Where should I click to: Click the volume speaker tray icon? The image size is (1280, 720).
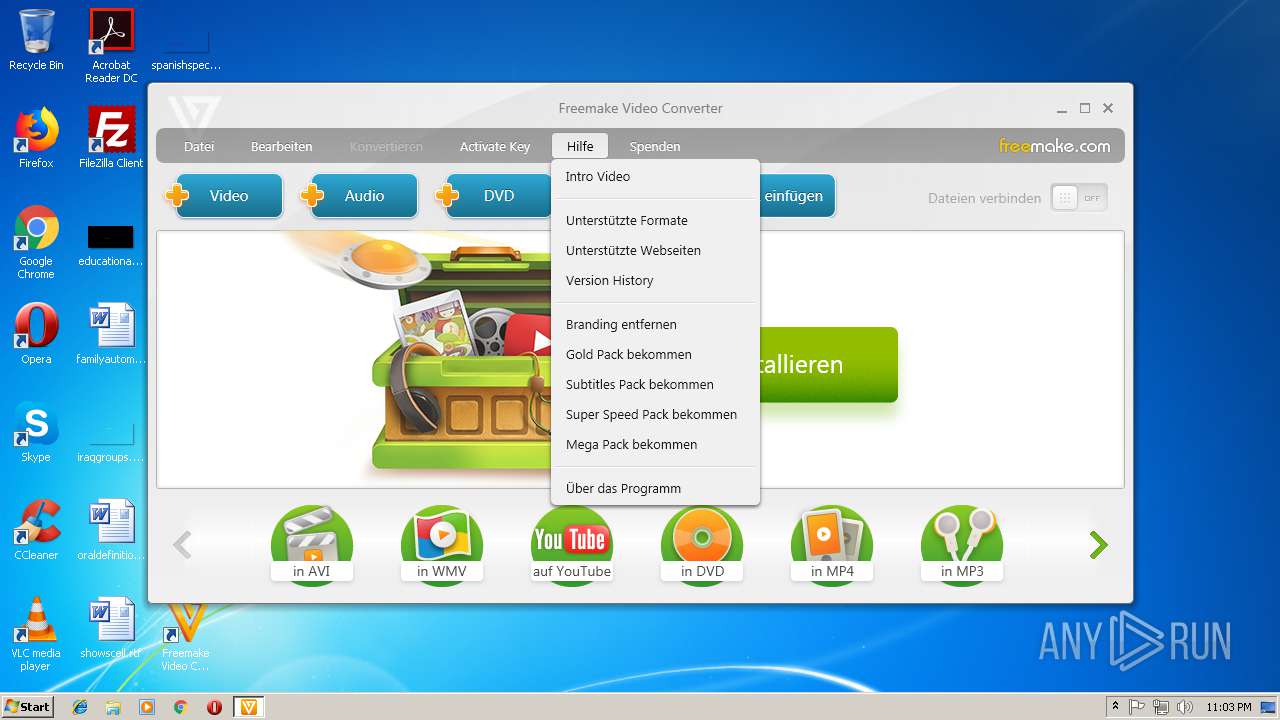pyautogui.click(x=1185, y=707)
